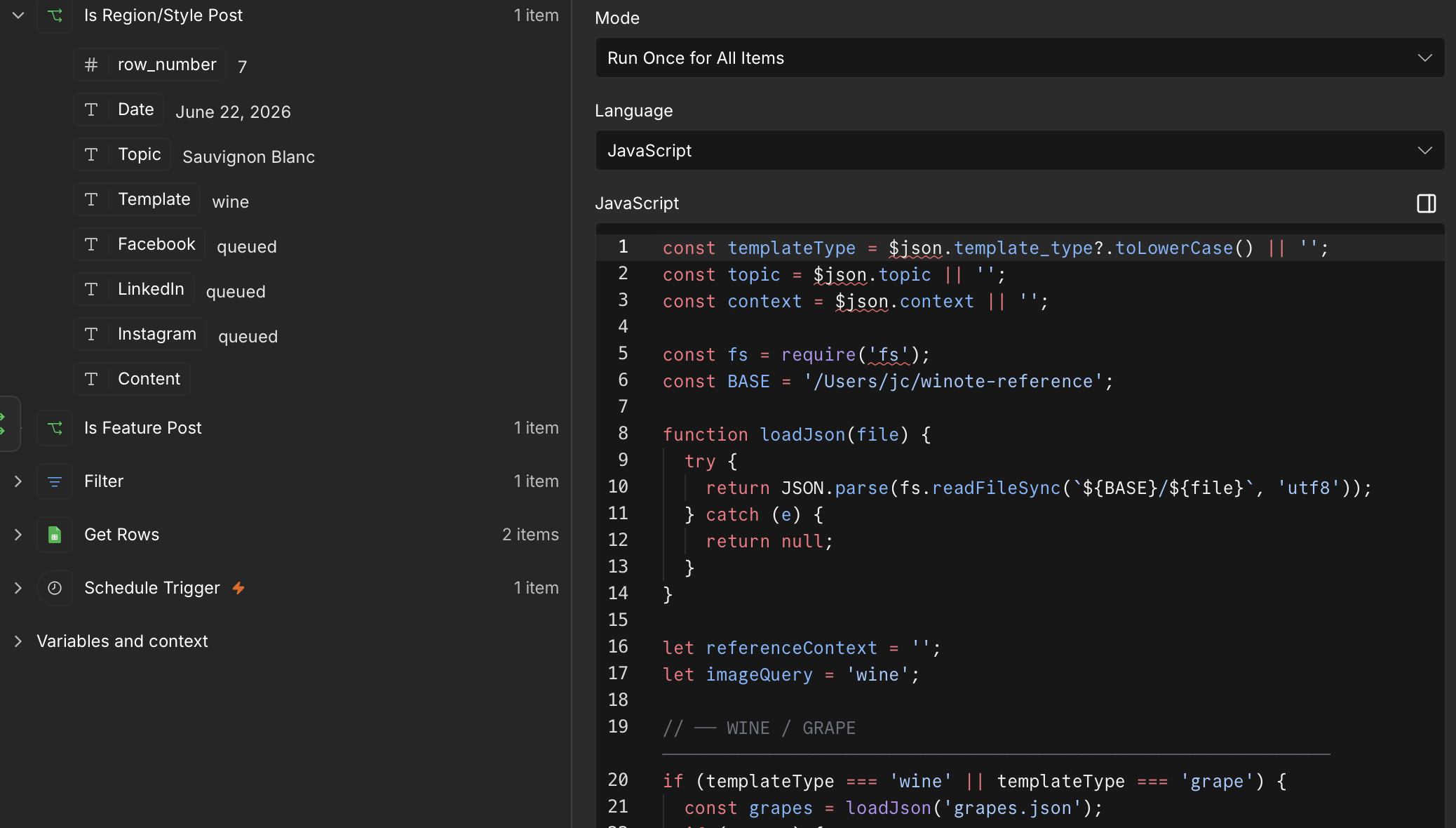Screen dimensions: 1456x828
Task: Click the Get Rows spreadsheet icon
Action: tap(55, 535)
